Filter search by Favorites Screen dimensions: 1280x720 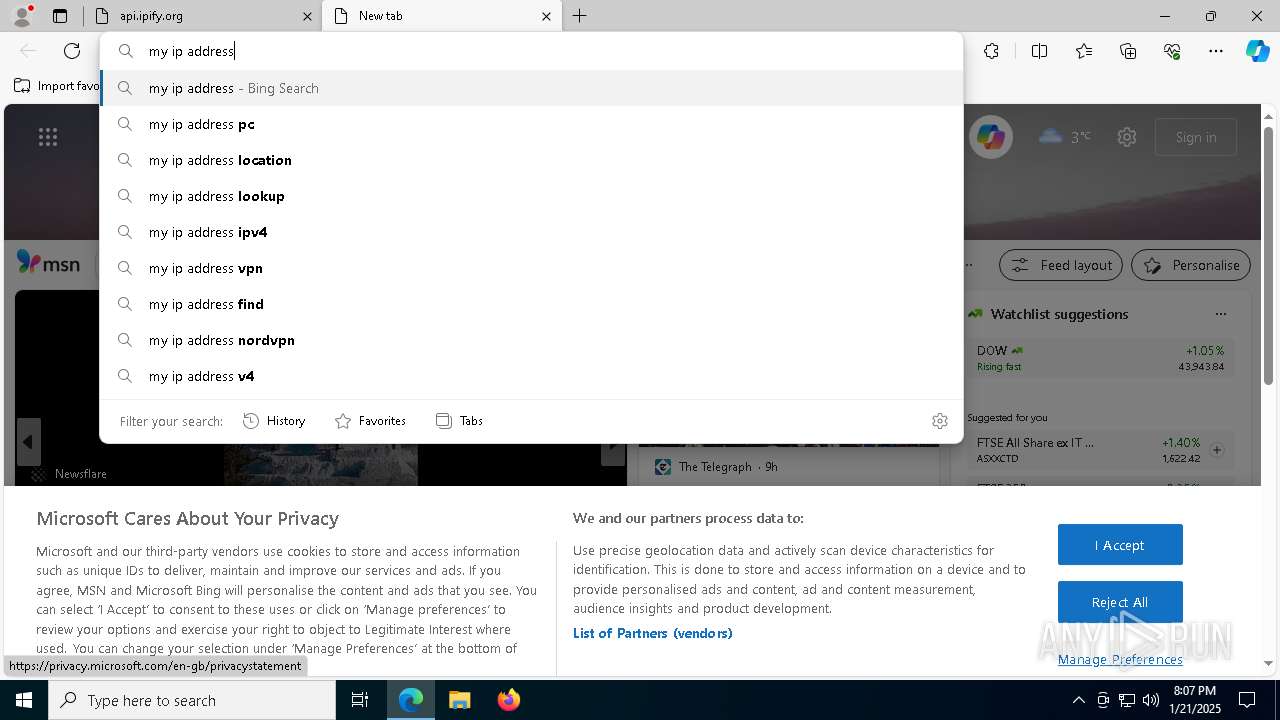[370, 421]
